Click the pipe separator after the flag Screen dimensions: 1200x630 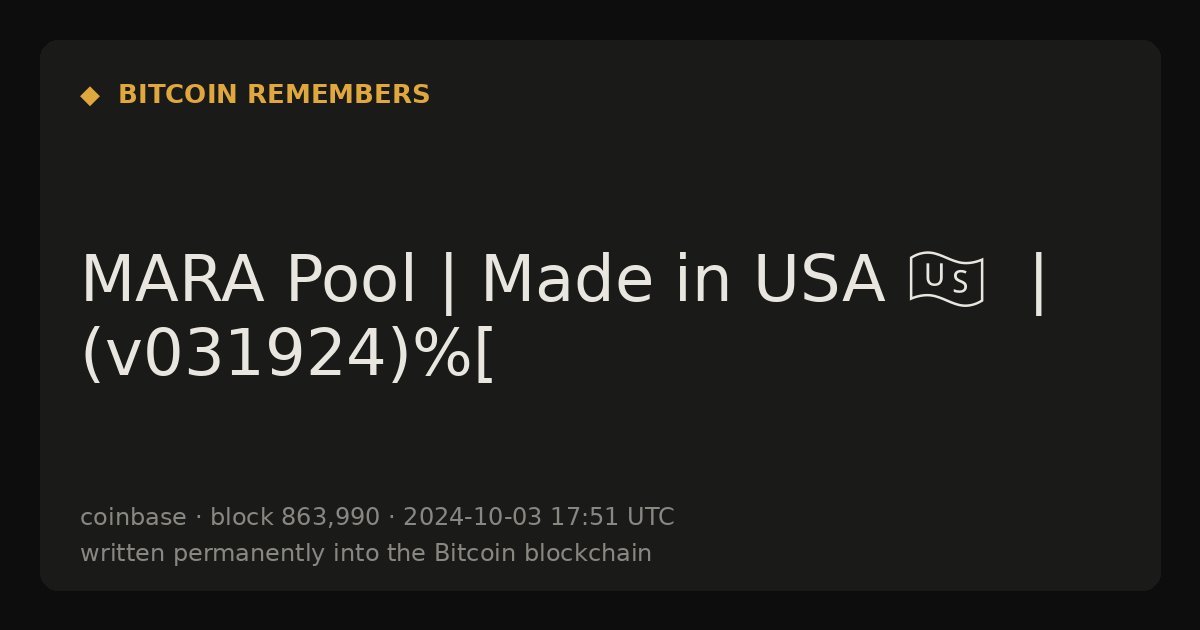(x=1038, y=282)
